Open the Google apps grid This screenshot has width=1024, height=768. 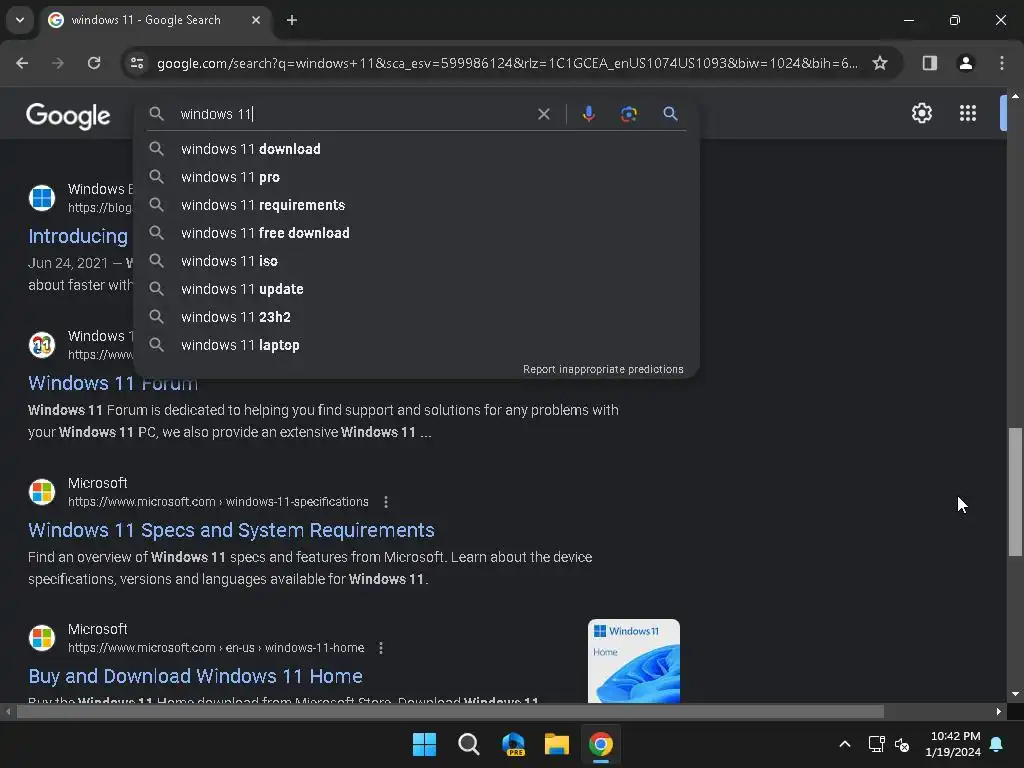click(x=968, y=113)
